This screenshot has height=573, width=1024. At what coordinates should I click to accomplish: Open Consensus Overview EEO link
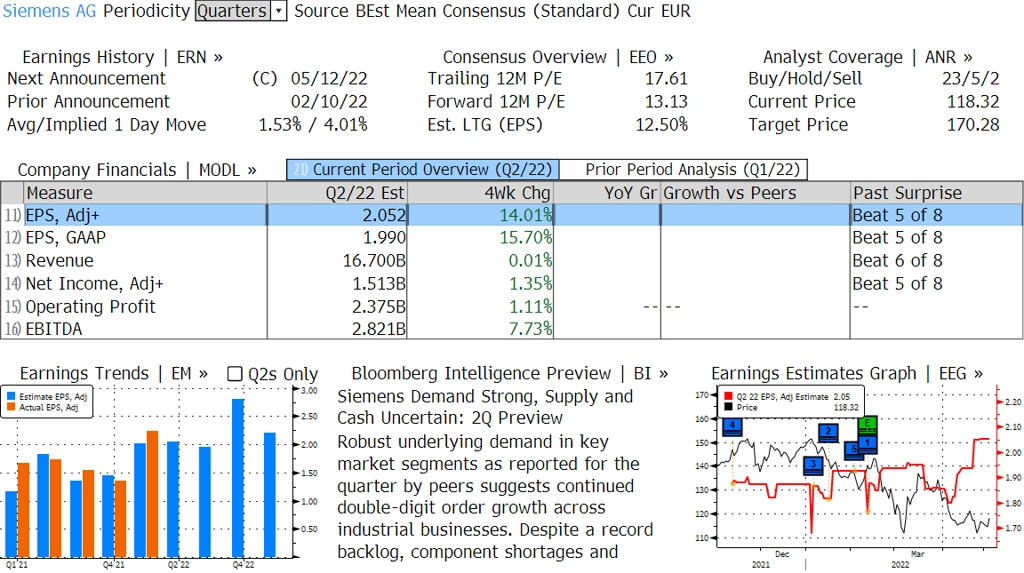tap(558, 57)
